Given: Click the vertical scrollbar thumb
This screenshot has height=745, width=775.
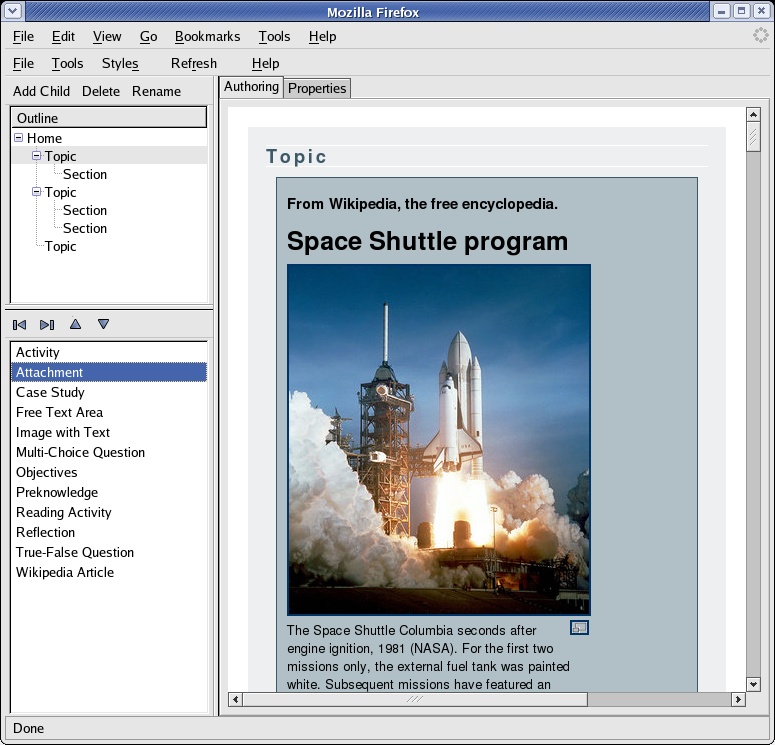Looking at the screenshot, I should pyautogui.click(x=753, y=137).
